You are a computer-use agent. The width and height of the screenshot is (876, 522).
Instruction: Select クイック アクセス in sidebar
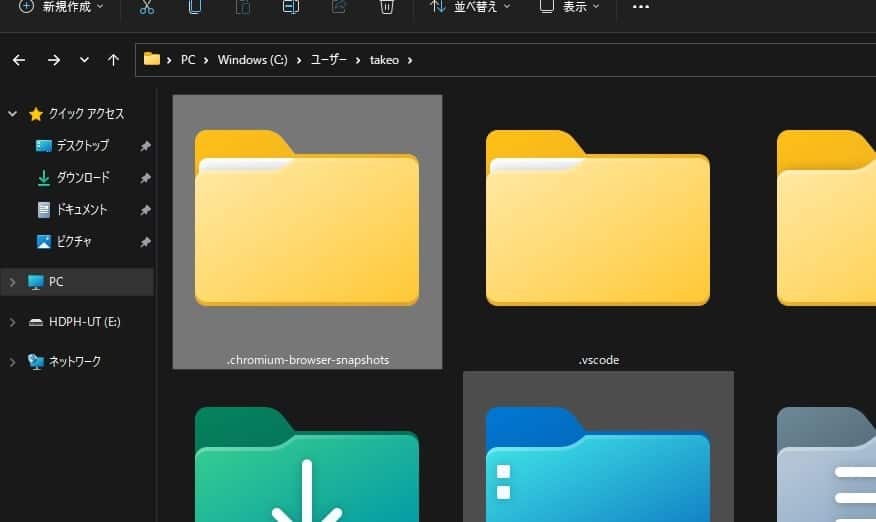(85, 113)
